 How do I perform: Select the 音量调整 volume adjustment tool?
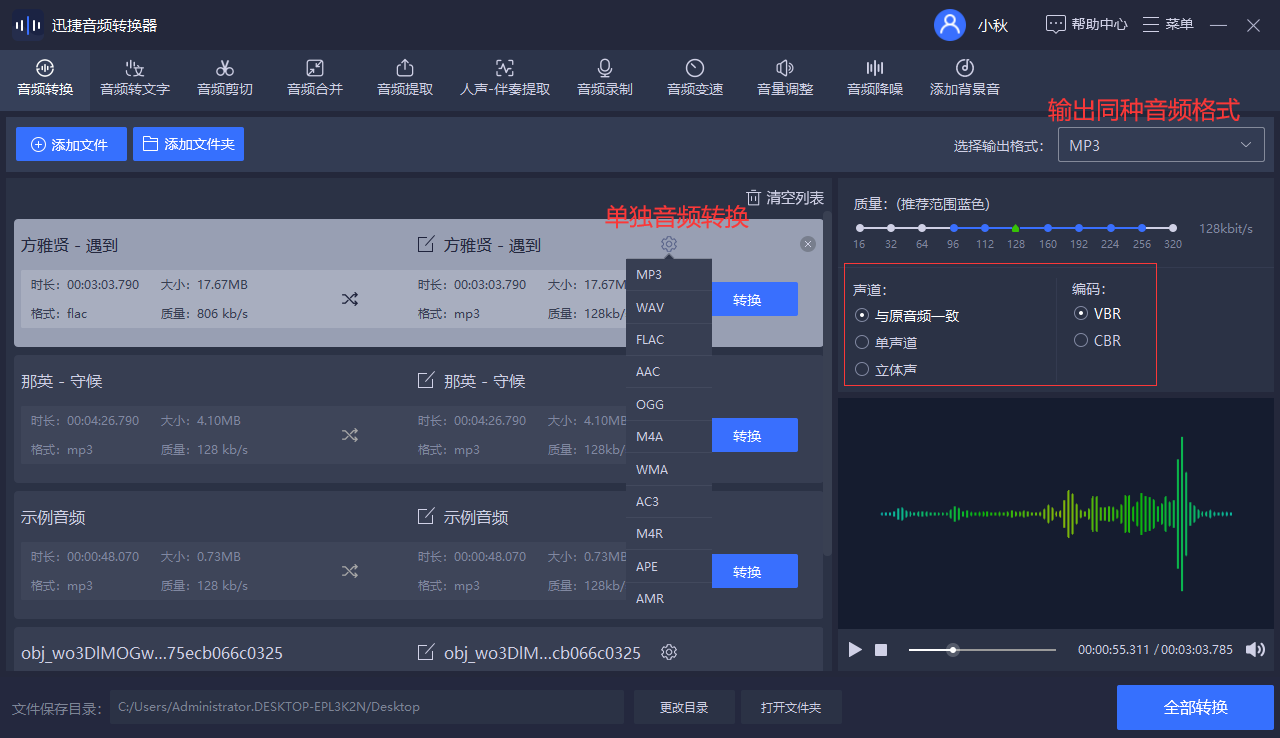(x=784, y=79)
